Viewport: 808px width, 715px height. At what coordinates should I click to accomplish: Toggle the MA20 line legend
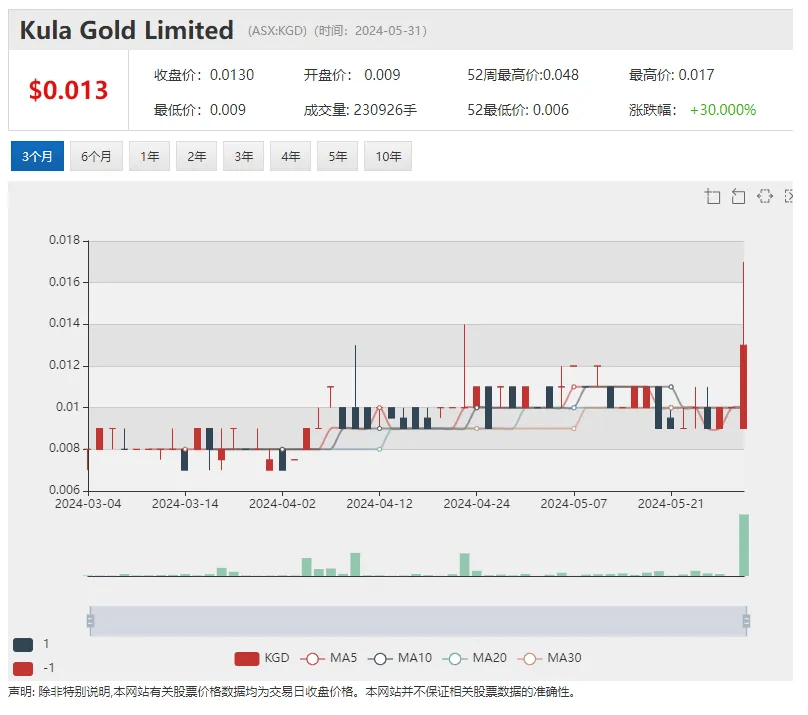475,658
